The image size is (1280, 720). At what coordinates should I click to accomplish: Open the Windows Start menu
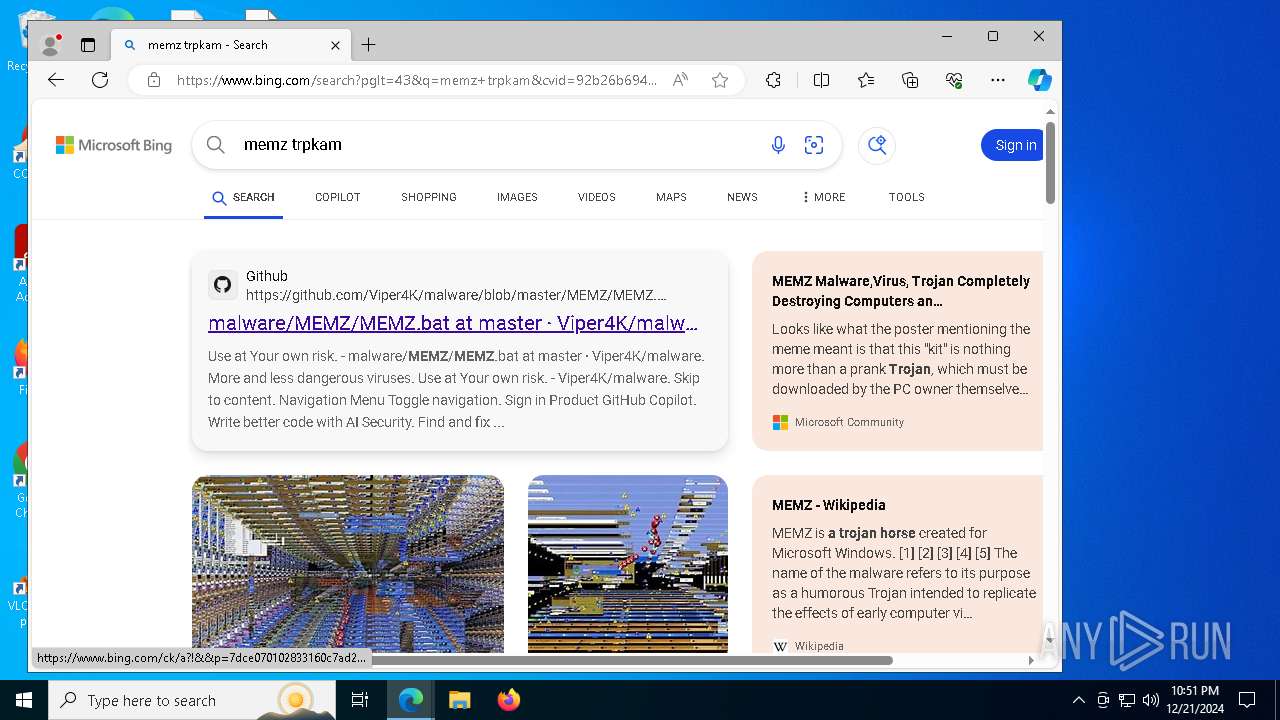pos(24,700)
